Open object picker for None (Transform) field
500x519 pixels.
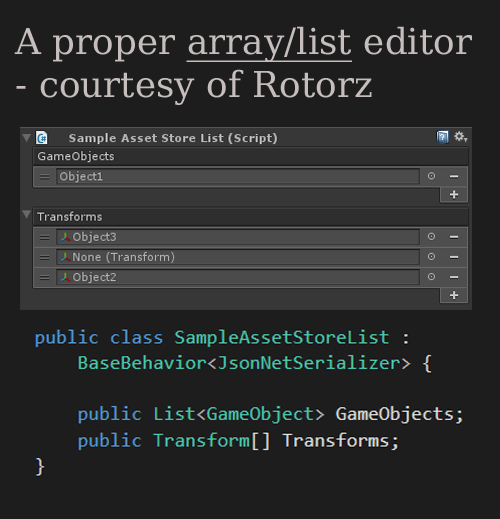pyautogui.click(x=431, y=257)
